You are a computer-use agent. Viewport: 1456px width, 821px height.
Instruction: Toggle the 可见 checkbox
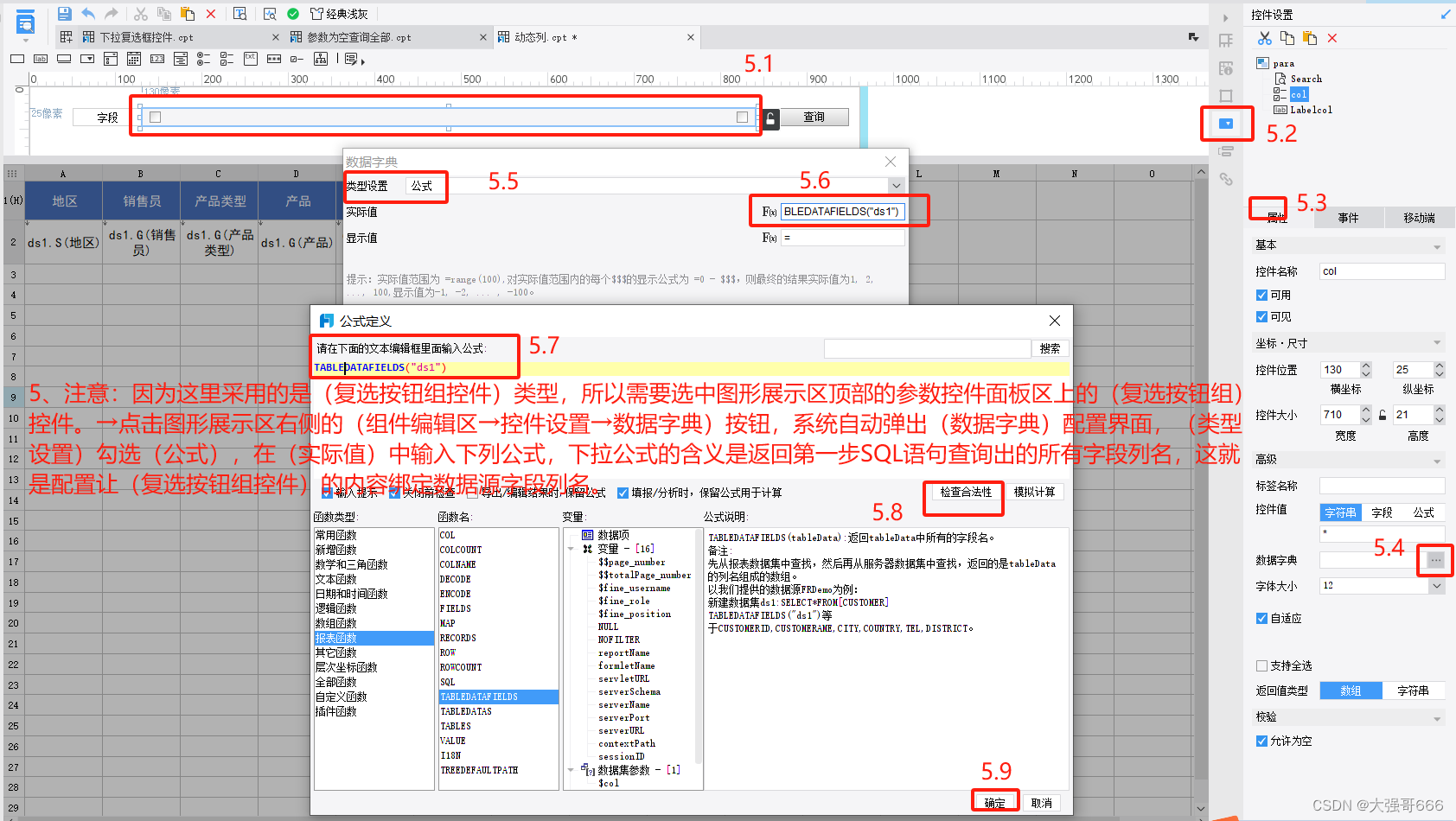tap(1261, 316)
